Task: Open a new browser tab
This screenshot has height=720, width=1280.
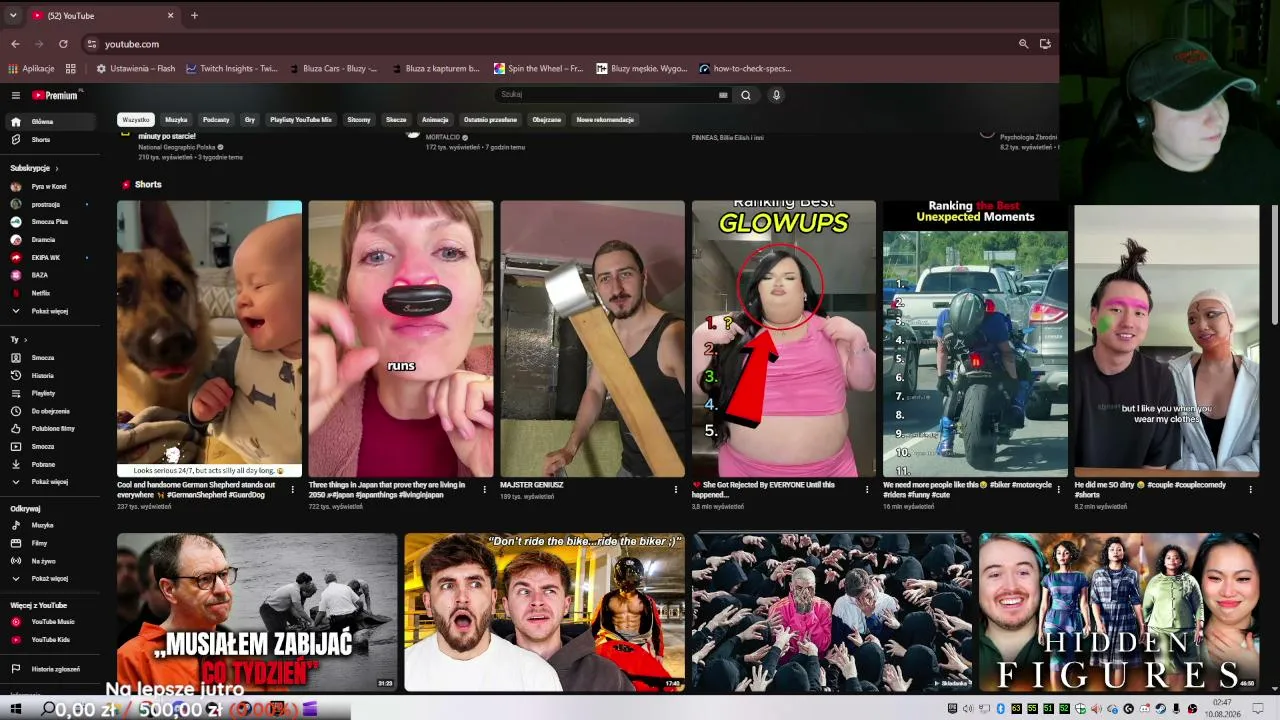Action: [x=194, y=15]
